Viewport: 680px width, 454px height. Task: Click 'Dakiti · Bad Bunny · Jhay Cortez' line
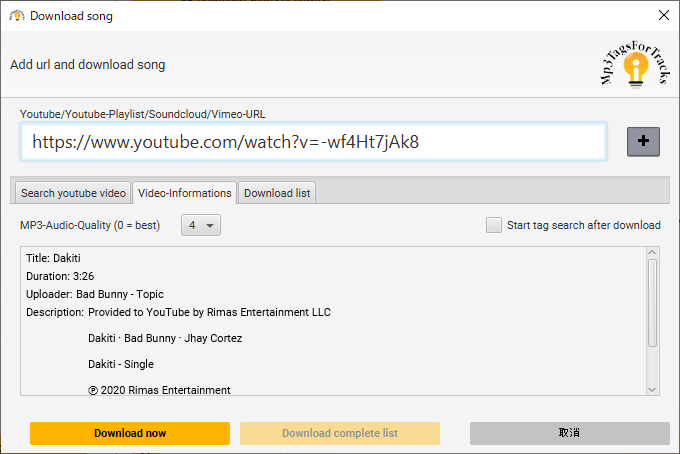tap(165, 338)
